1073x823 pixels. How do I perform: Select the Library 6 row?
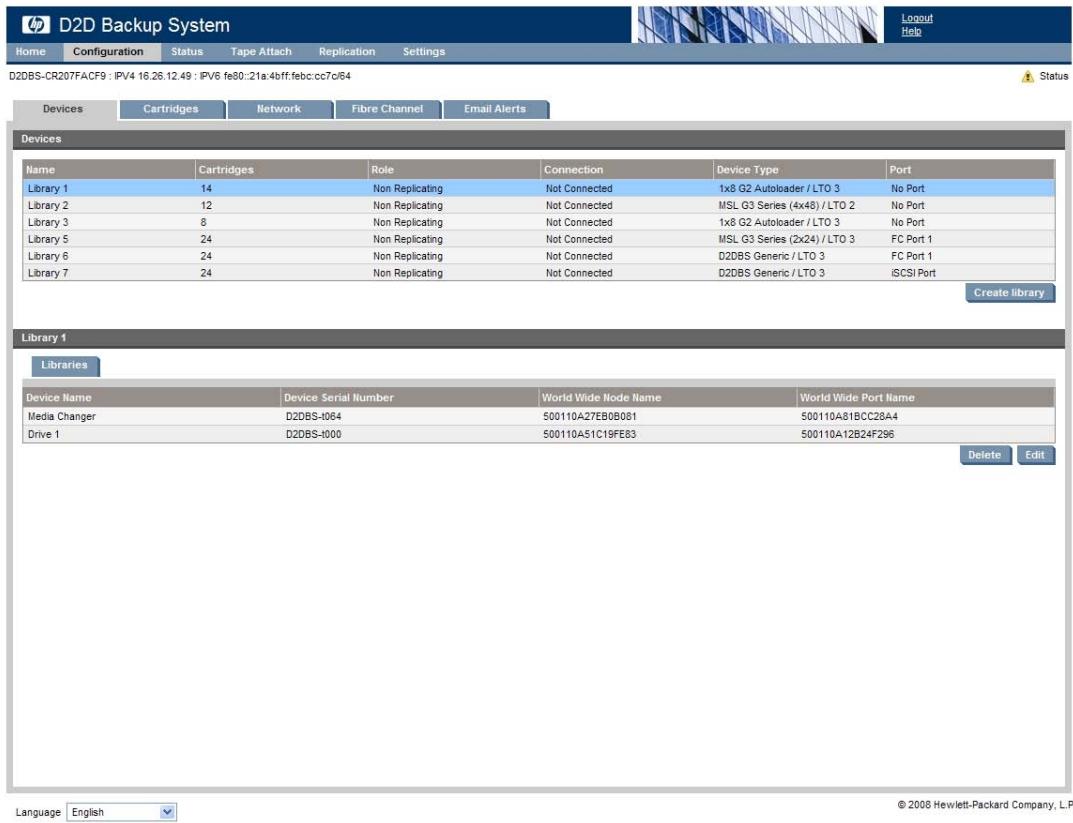(x=539, y=256)
